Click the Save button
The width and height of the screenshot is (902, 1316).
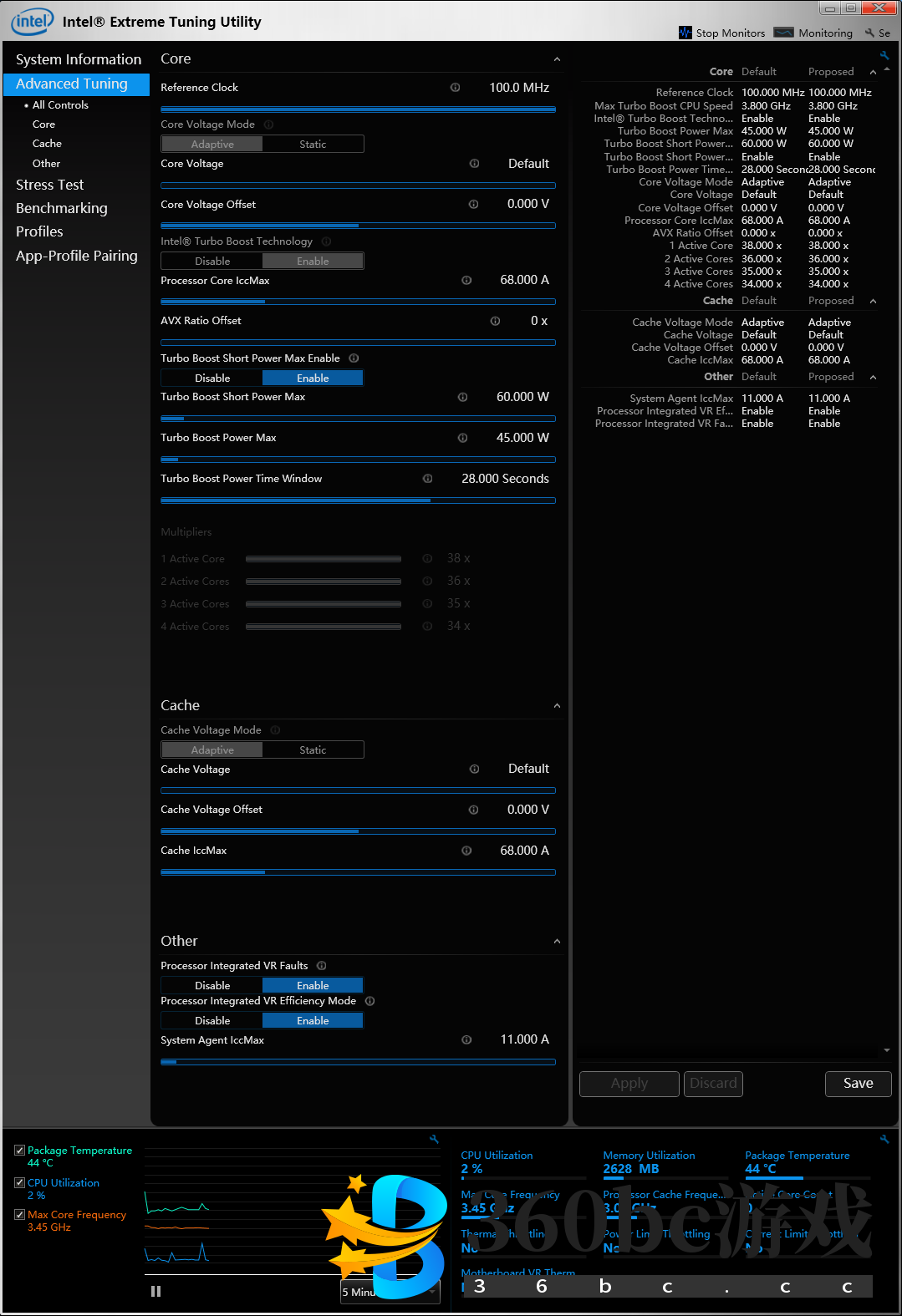click(x=858, y=1084)
